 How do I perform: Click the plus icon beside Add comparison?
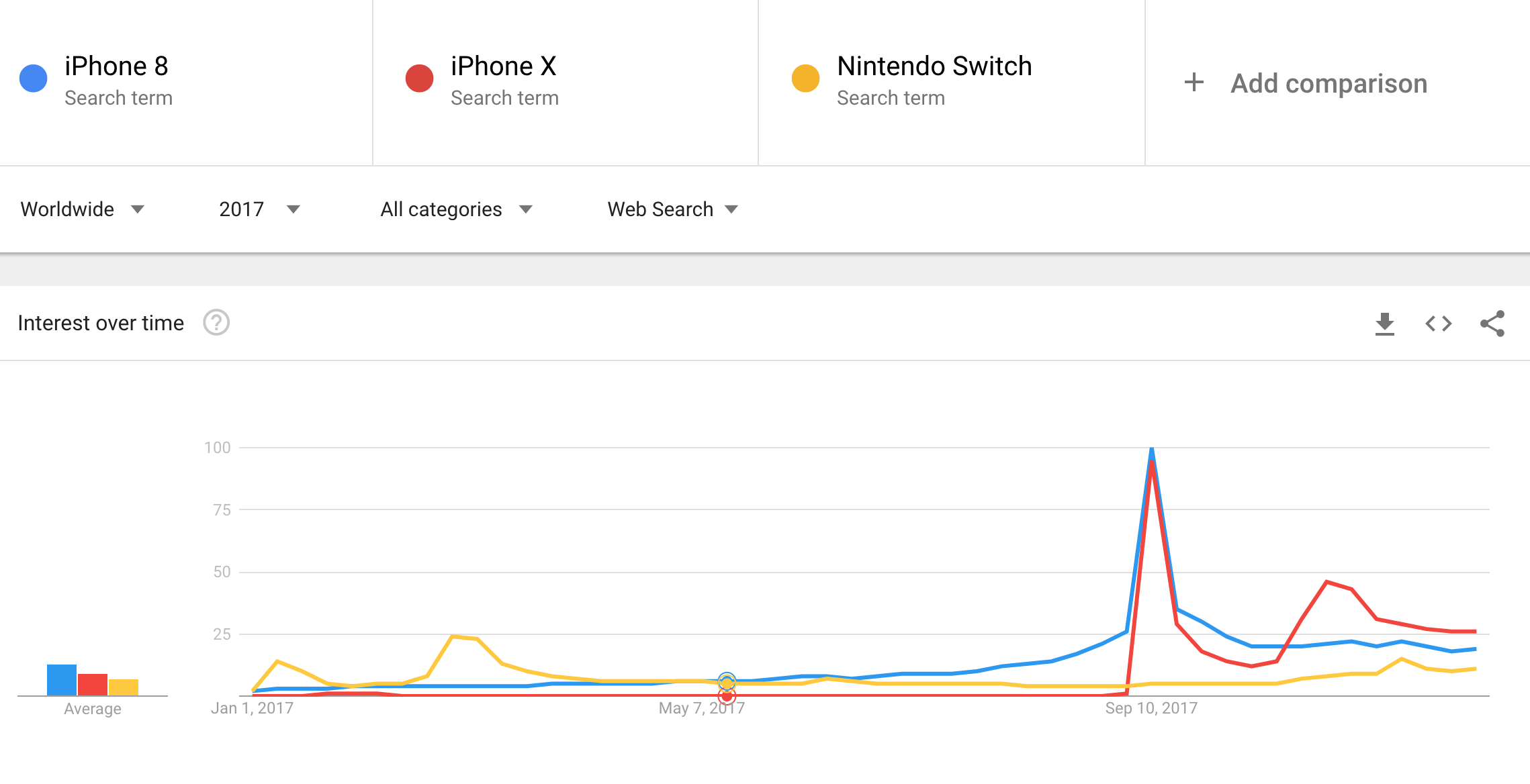(1194, 83)
